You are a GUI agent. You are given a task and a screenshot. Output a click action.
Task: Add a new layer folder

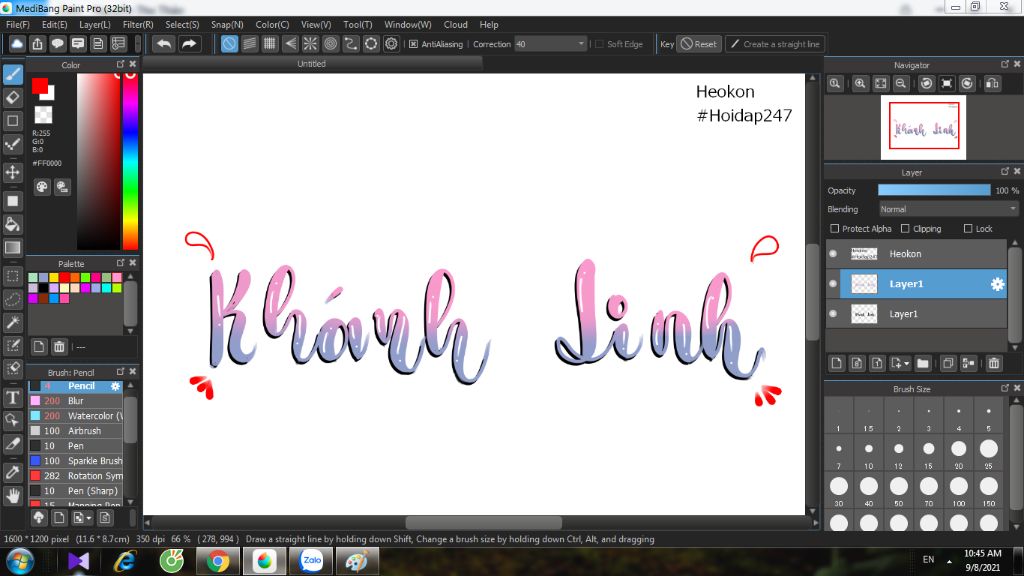[x=923, y=363]
